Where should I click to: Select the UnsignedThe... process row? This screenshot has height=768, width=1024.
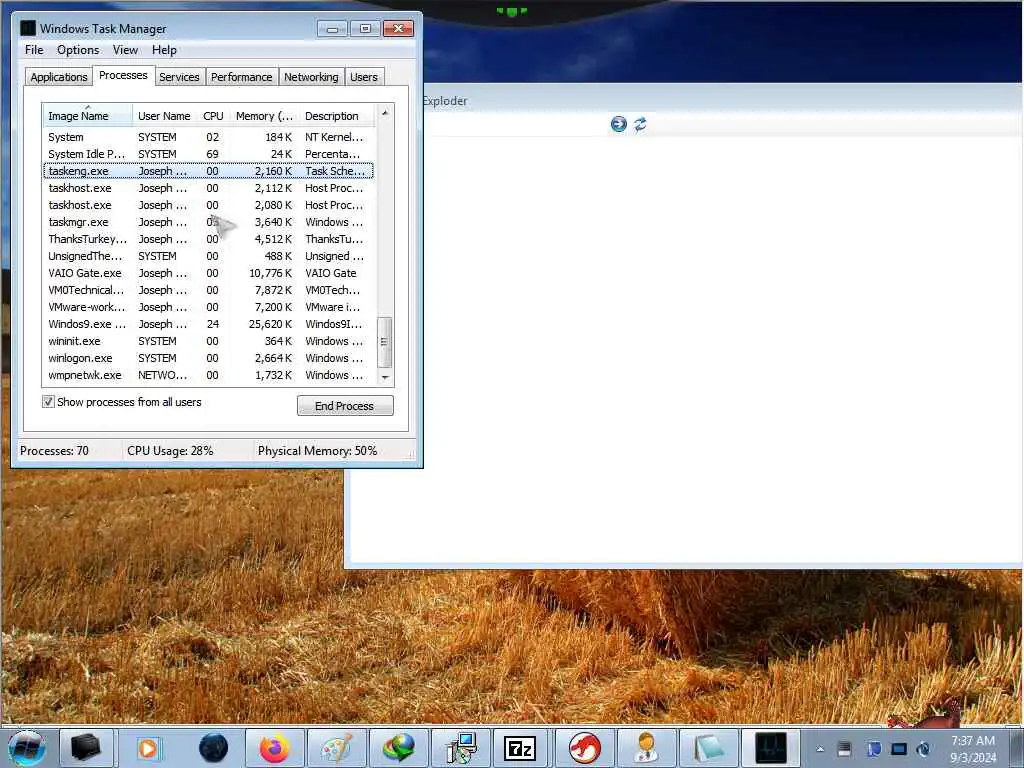pos(208,256)
